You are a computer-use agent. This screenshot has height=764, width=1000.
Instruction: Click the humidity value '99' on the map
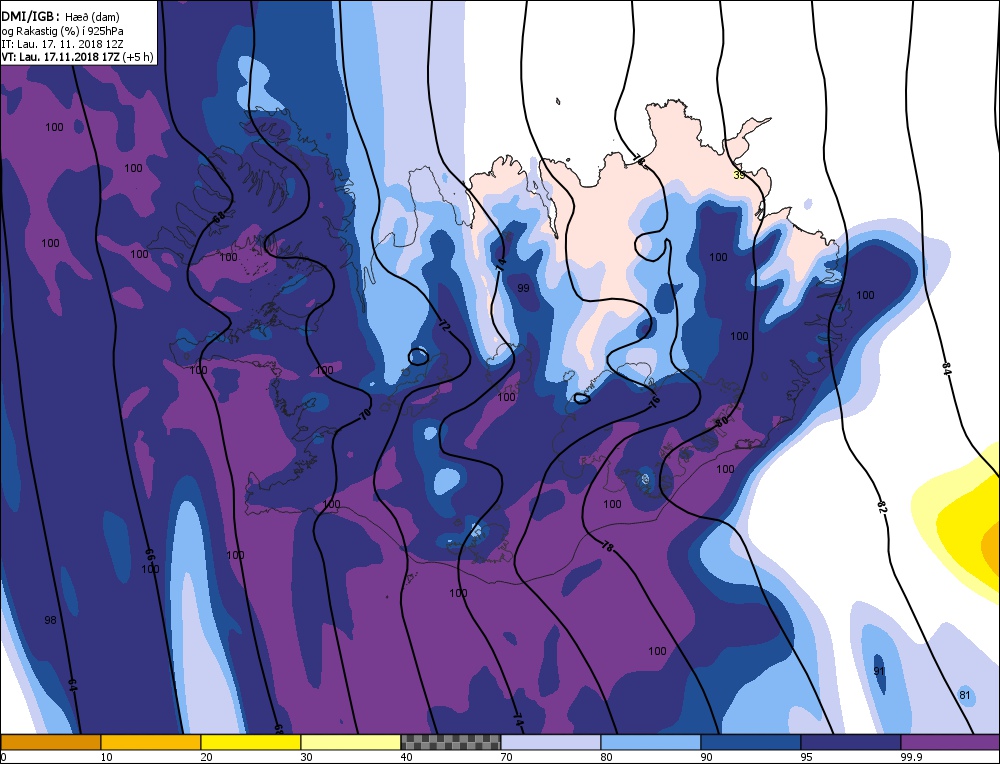click(x=523, y=288)
